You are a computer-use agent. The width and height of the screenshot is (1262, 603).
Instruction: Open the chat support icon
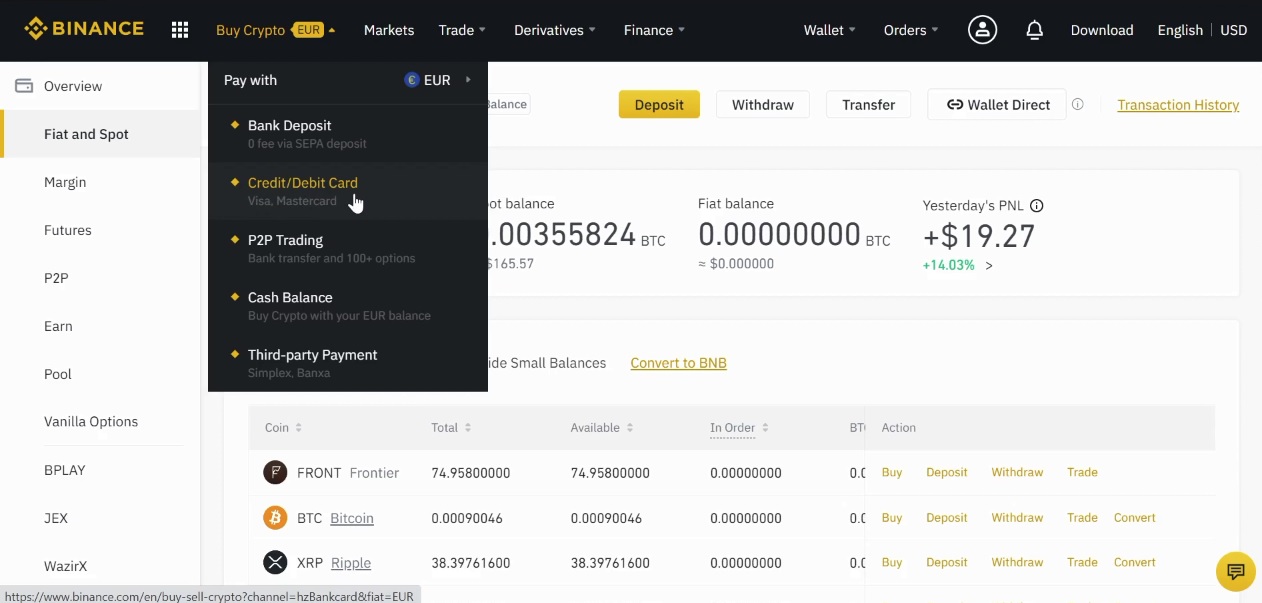click(x=1235, y=572)
